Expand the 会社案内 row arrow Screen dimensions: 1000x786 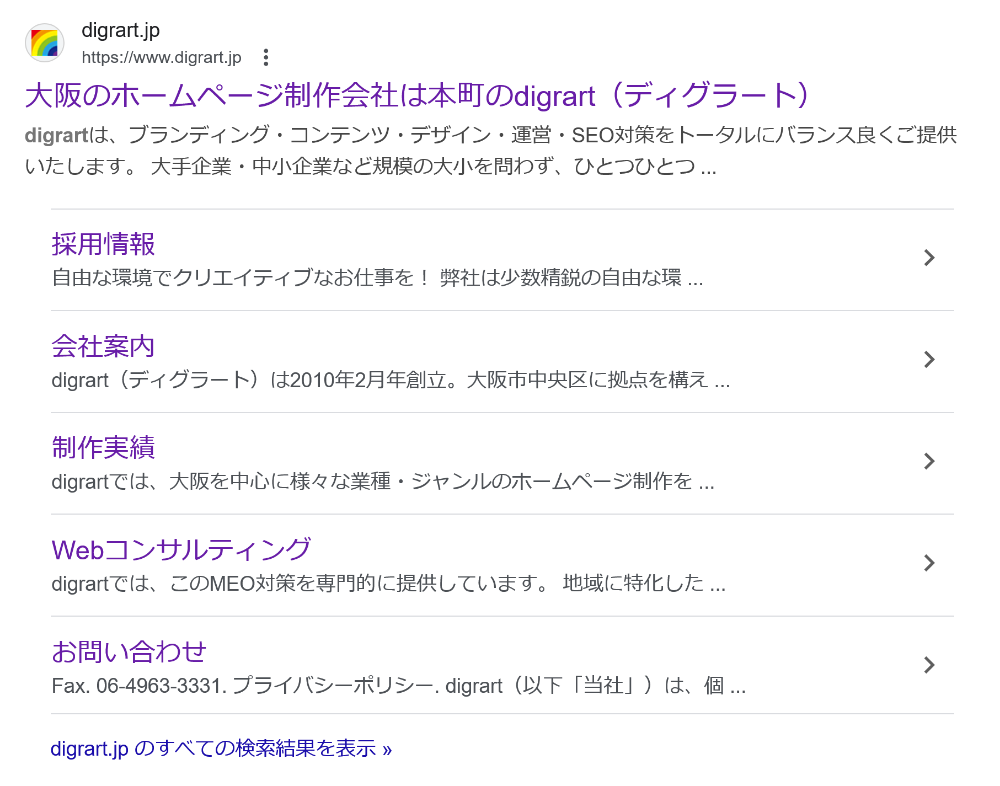point(929,360)
